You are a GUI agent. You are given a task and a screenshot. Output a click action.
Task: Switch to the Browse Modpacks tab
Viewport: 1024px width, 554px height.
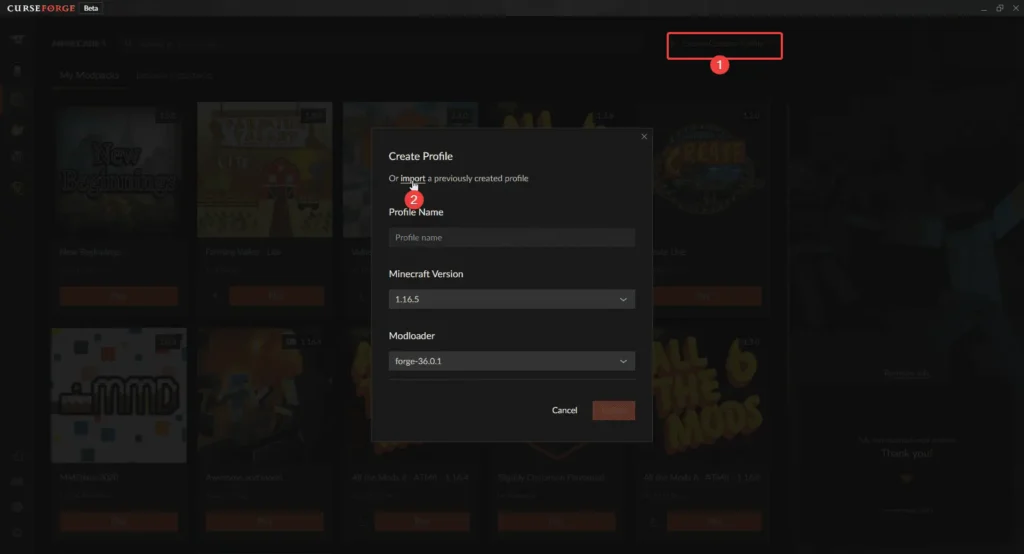(x=174, y=76)
